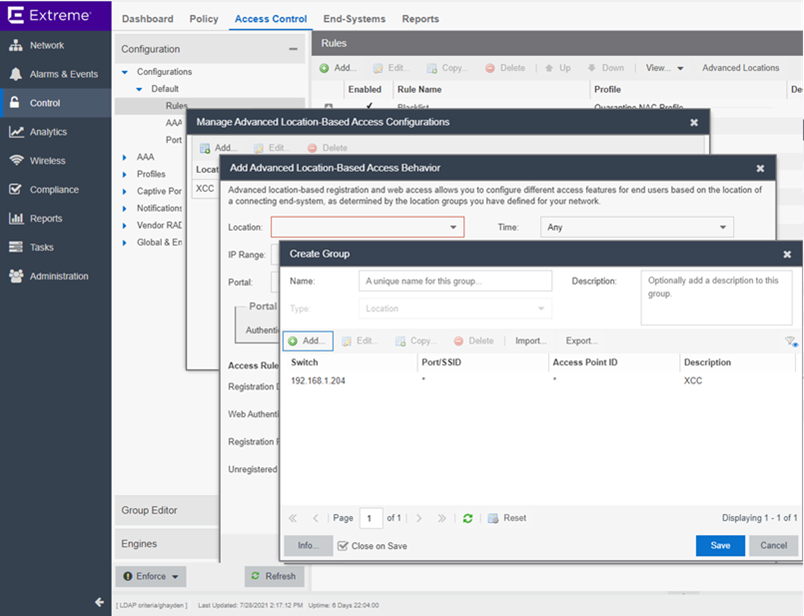Click Copy in the Create Group toolbar
Viewport: 804px width, 616px height.
pos(416,341)
